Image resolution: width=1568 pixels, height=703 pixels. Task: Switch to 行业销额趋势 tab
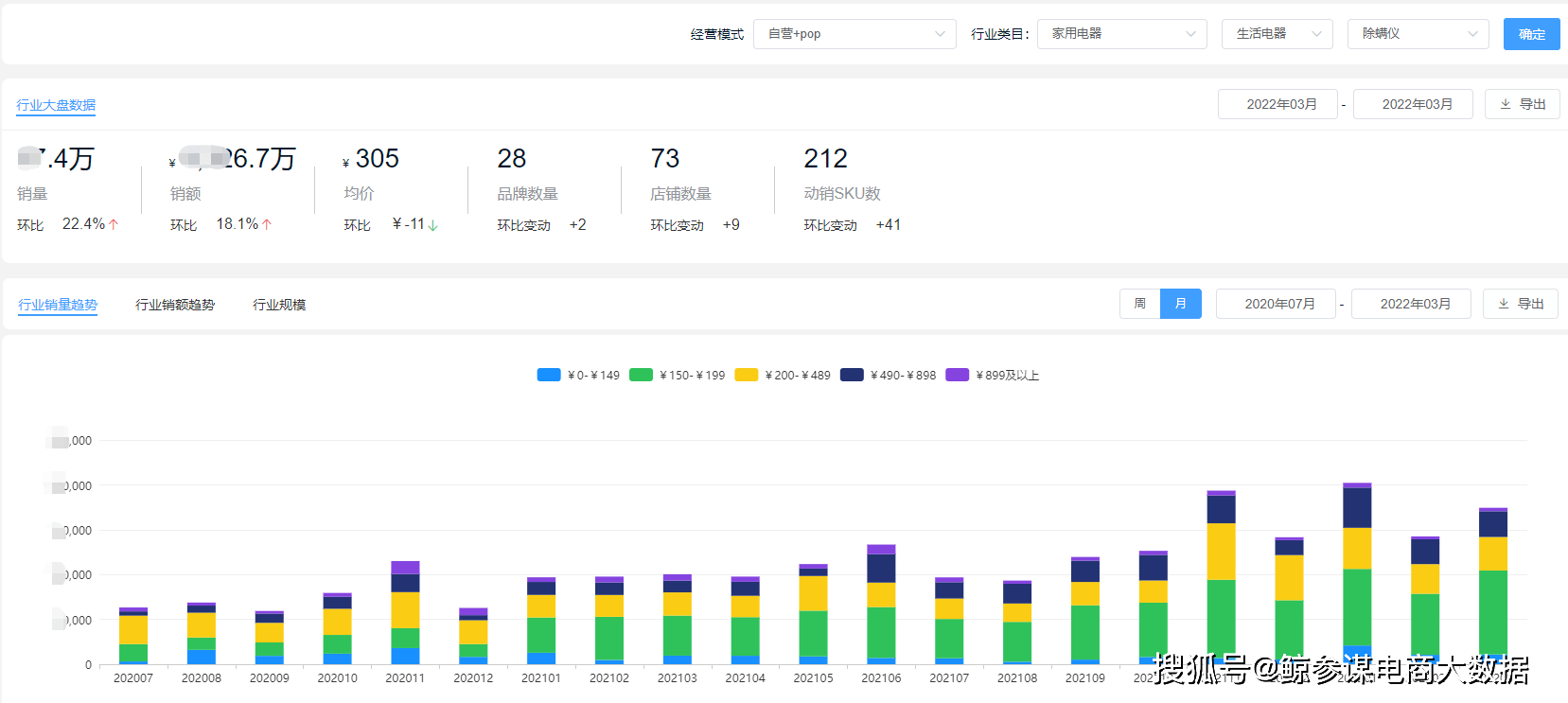175,305
